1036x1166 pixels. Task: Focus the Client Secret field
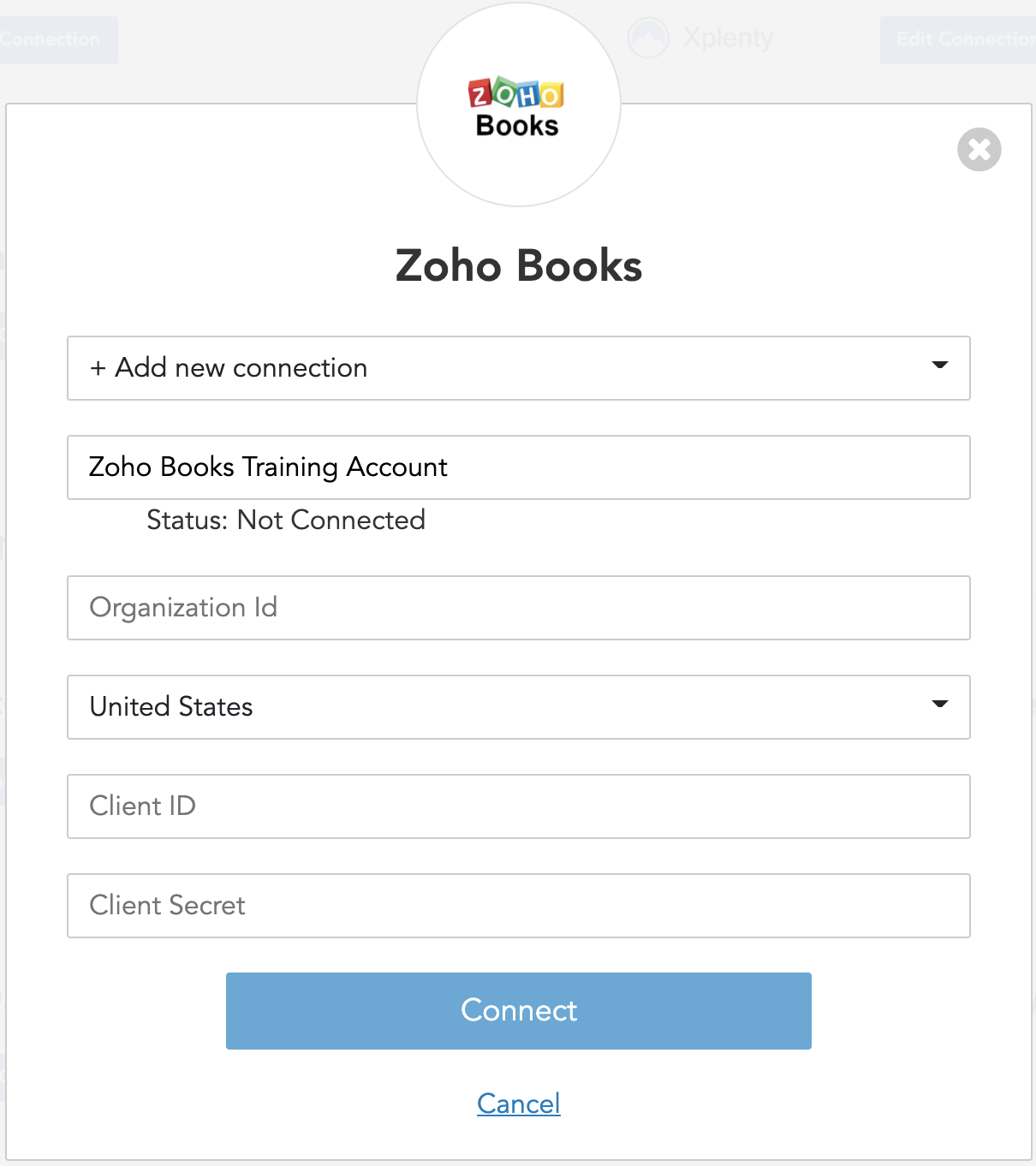(518, 906)
